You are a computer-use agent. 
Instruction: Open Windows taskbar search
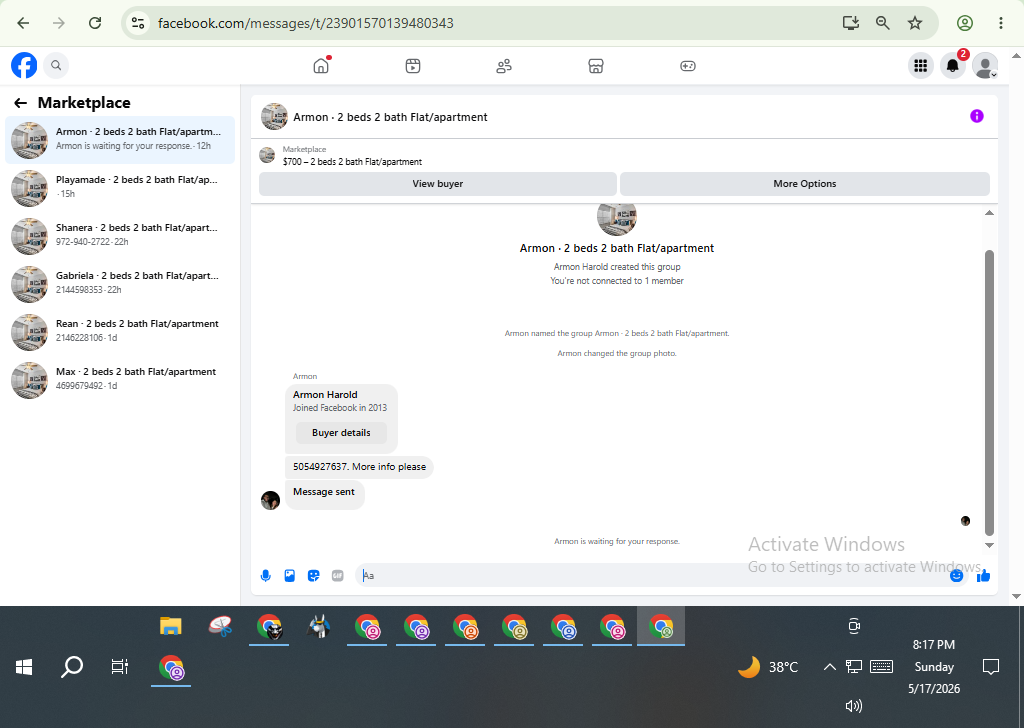click(72, 667)
